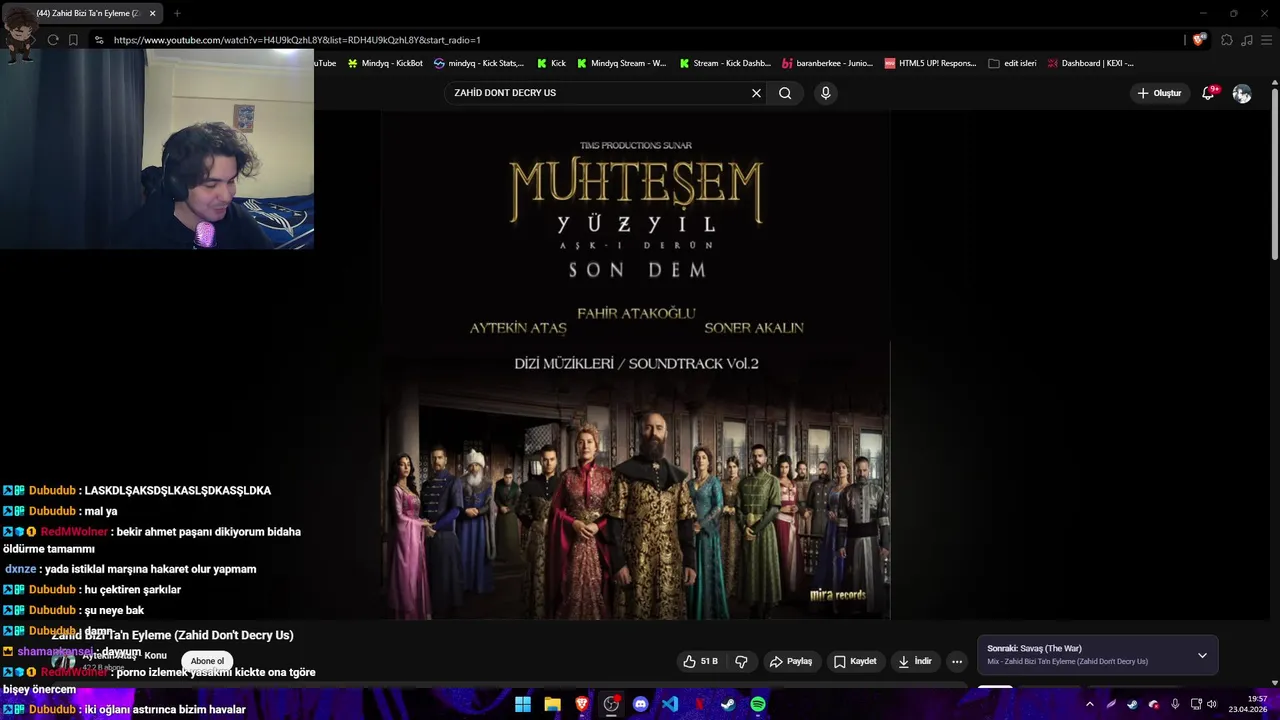1280x720 pixels.
Task: Open Brave browser taskbar icon
Action: [582, 704]
